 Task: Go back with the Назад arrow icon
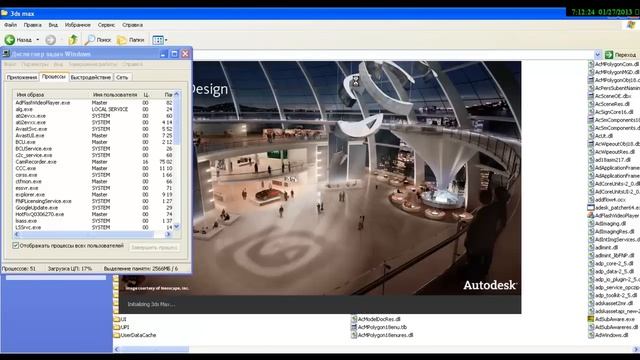10,40
